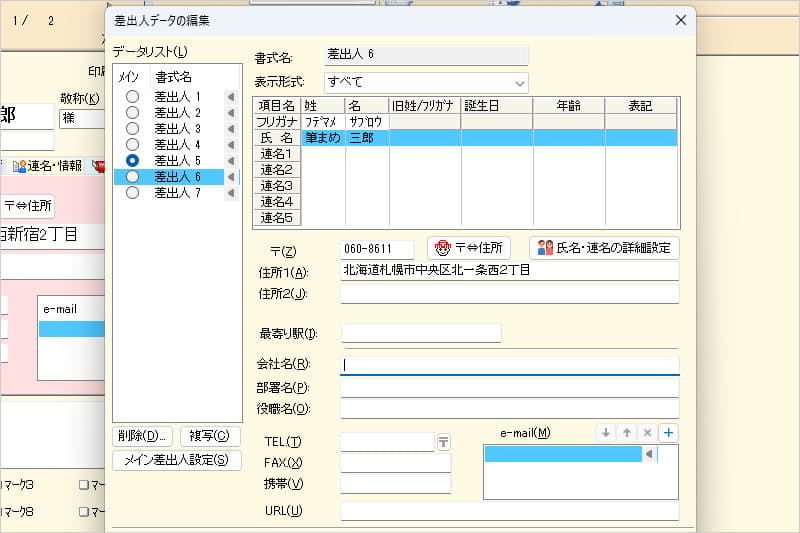Click the triangle arrow beside 差出人 4
The width and height of the screenshot is (800, 533).
(231, 144)
